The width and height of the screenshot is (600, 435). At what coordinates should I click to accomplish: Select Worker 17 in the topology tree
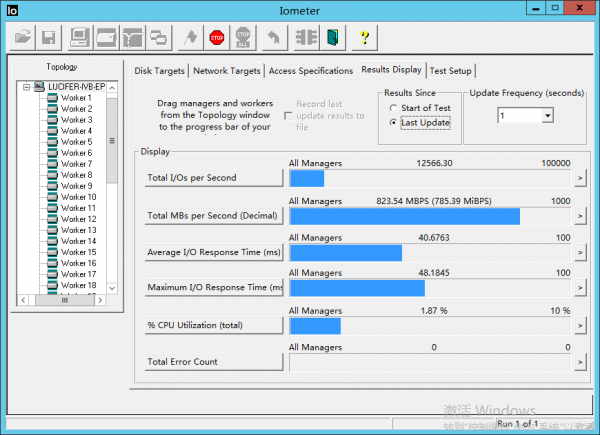click(x=78, y=275)
